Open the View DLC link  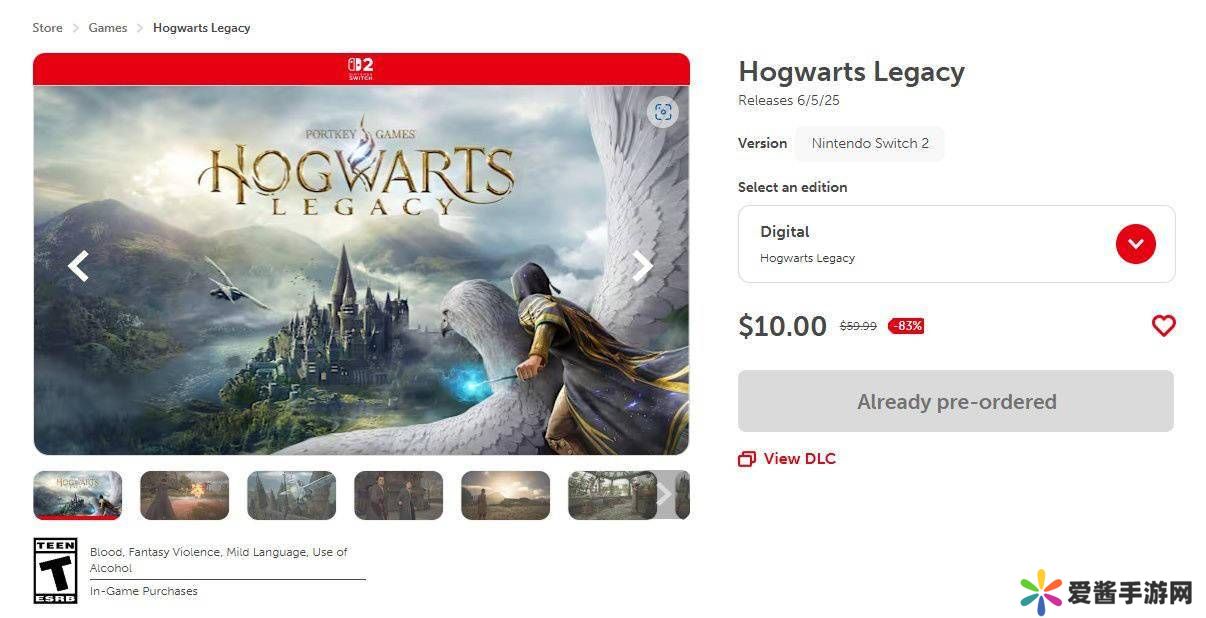coord(799,459)
